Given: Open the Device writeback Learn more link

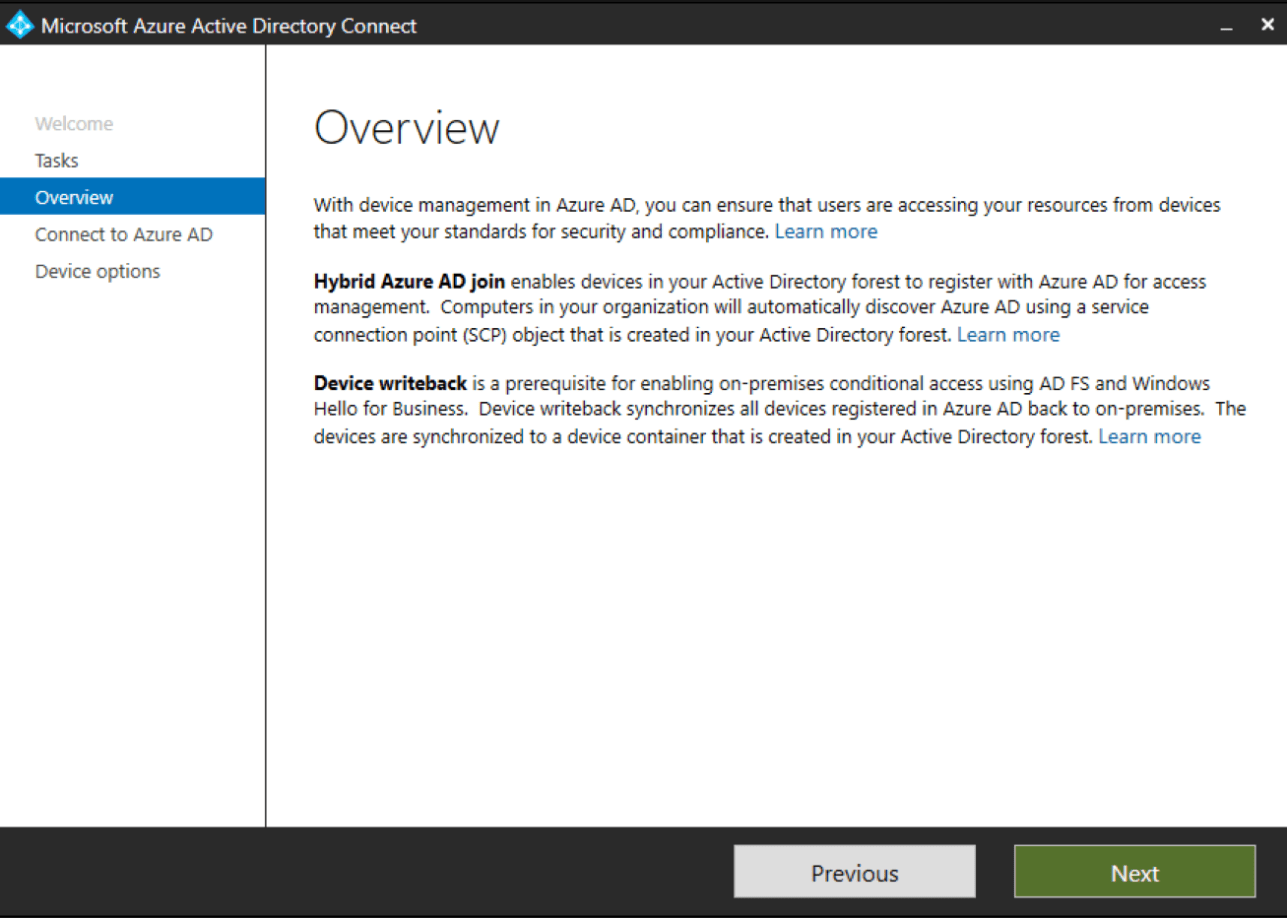Looking at the screenshot, I should coord(1149,436).
